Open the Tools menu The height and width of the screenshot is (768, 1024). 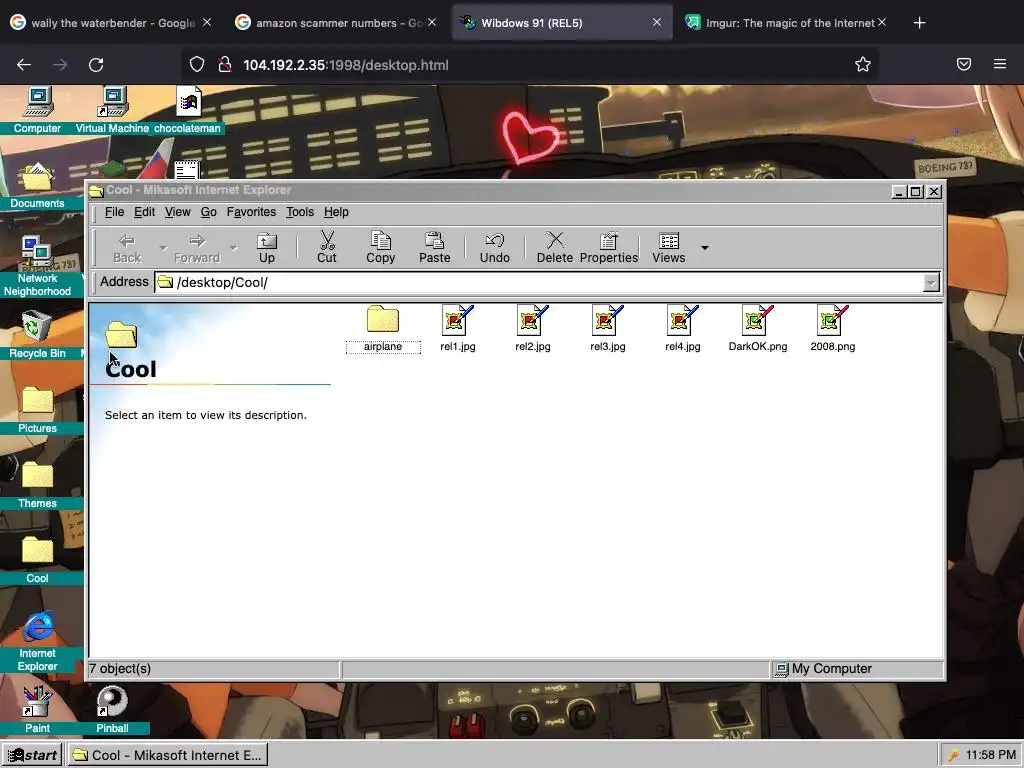pyautogui.click(x=300, y=212)
